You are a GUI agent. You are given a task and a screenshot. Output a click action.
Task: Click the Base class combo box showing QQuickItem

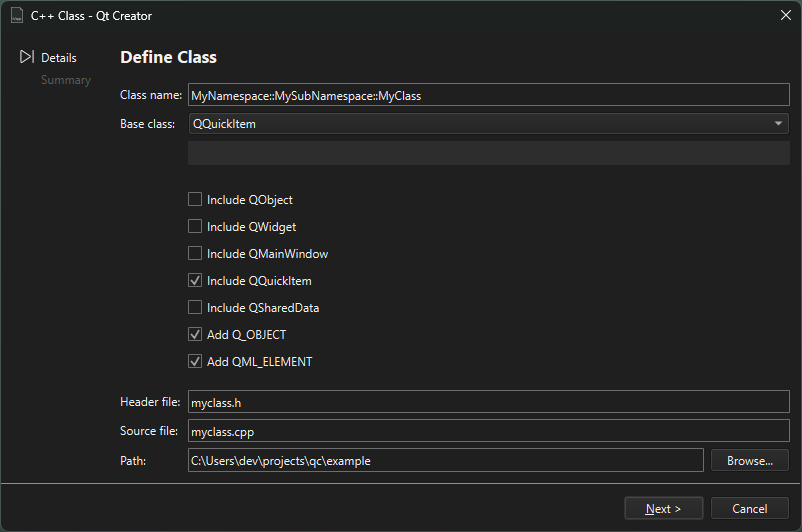click(480, 124)
